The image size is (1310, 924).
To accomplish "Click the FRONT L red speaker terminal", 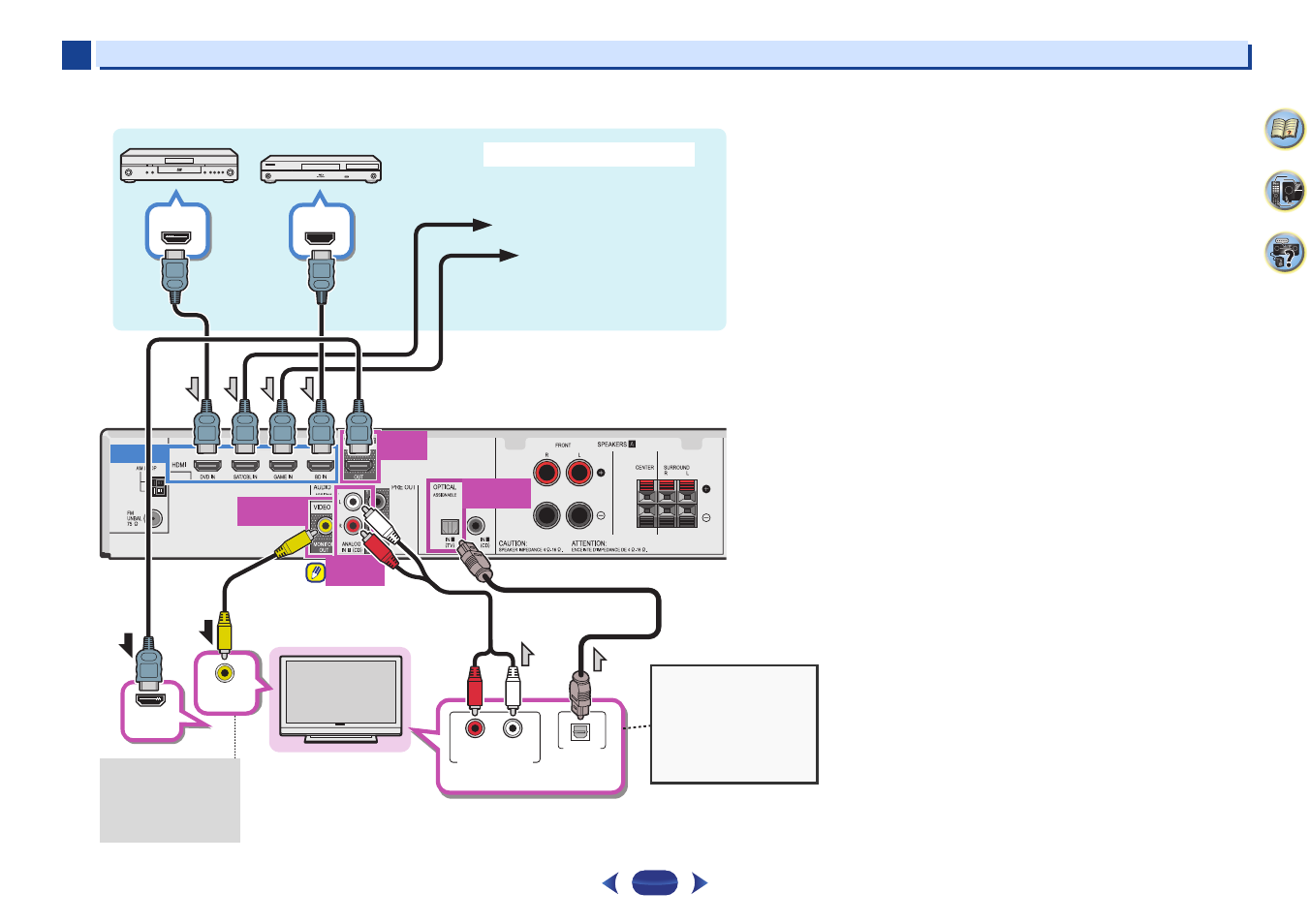I will (579, 473).
